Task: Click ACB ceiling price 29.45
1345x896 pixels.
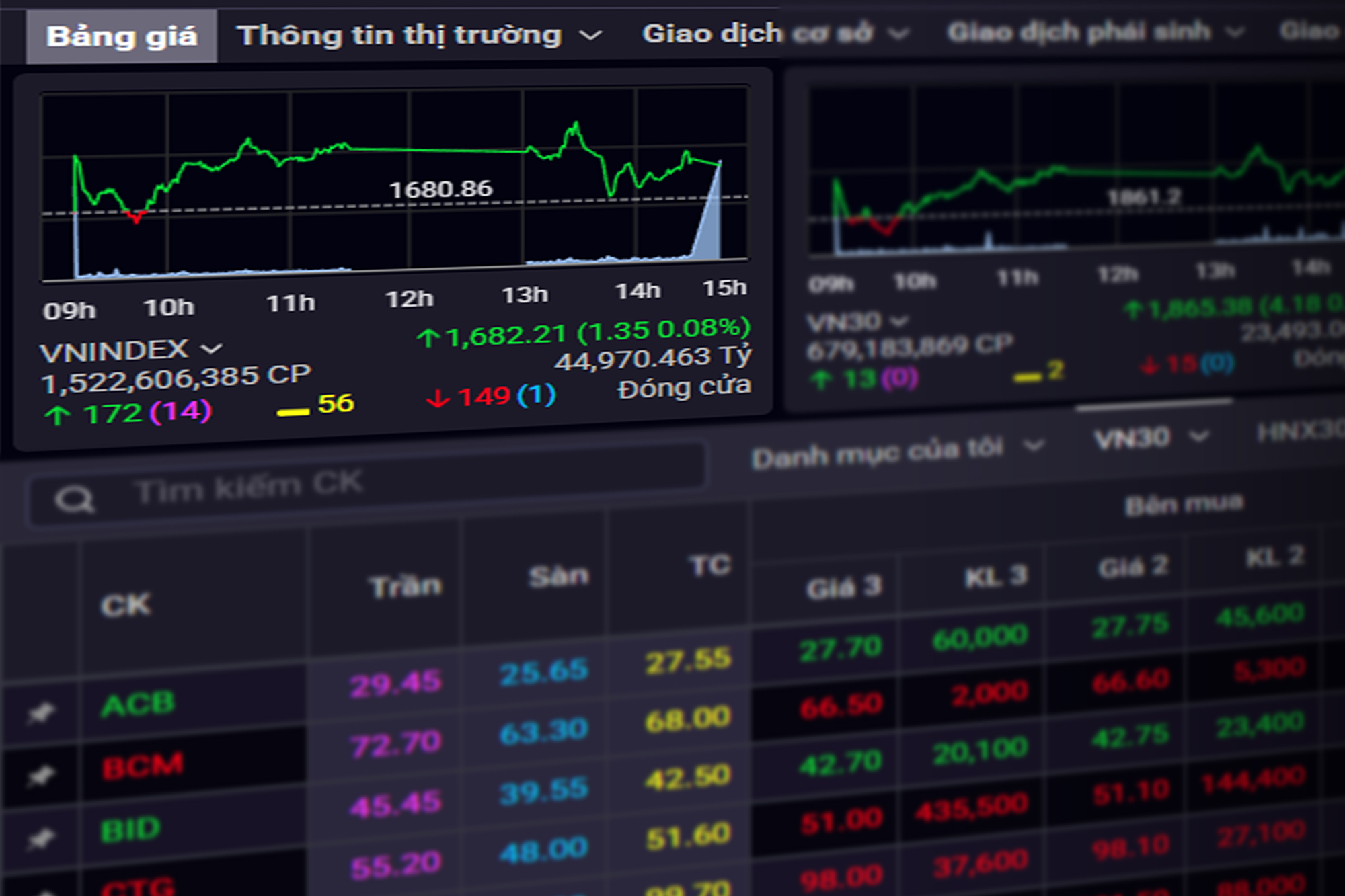Action: pyautogui.click(x=395, y=684)
